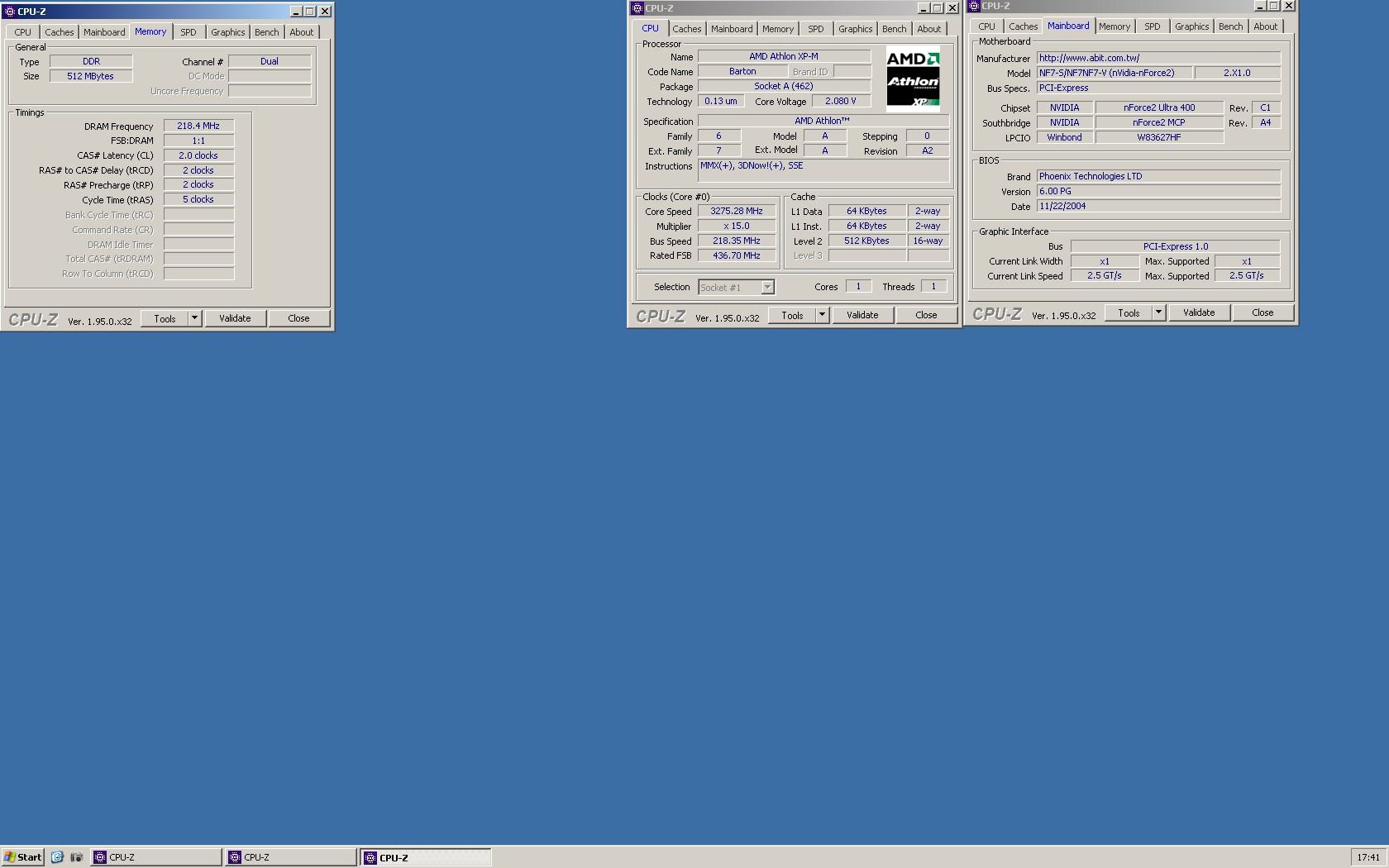This screenshot has height=868, width=1389.
Task: Click the Core Voltage value 2.080 V
Action: [841, 101]
